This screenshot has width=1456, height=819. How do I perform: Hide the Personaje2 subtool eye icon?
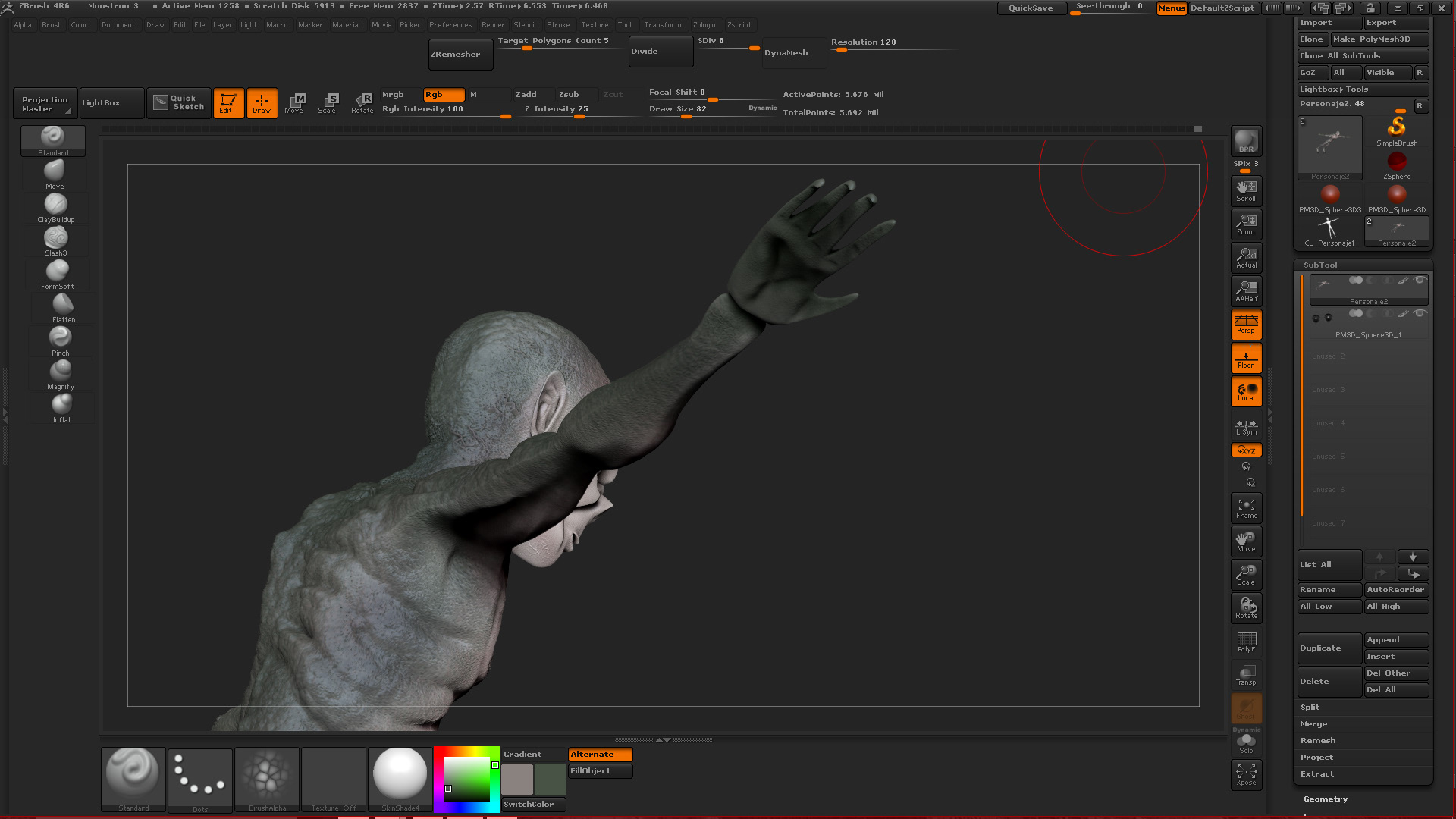pyautogui.click(x=1420, y=280)
